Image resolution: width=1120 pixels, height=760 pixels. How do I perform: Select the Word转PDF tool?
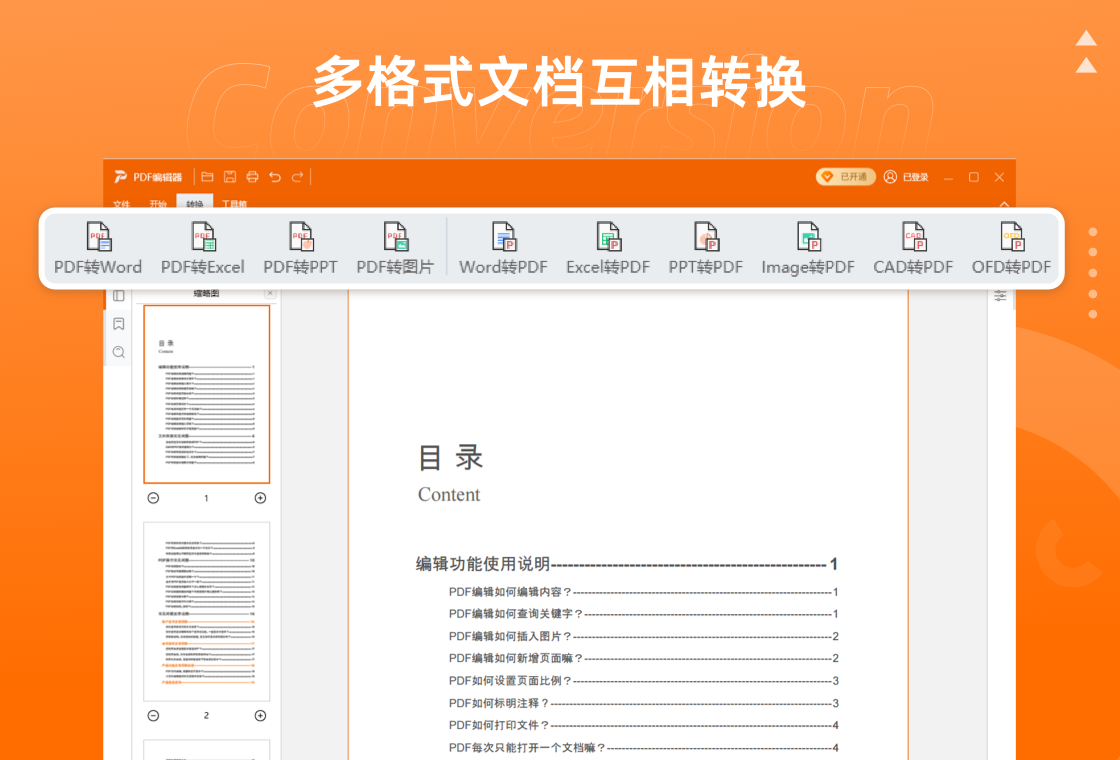point(504,248)
